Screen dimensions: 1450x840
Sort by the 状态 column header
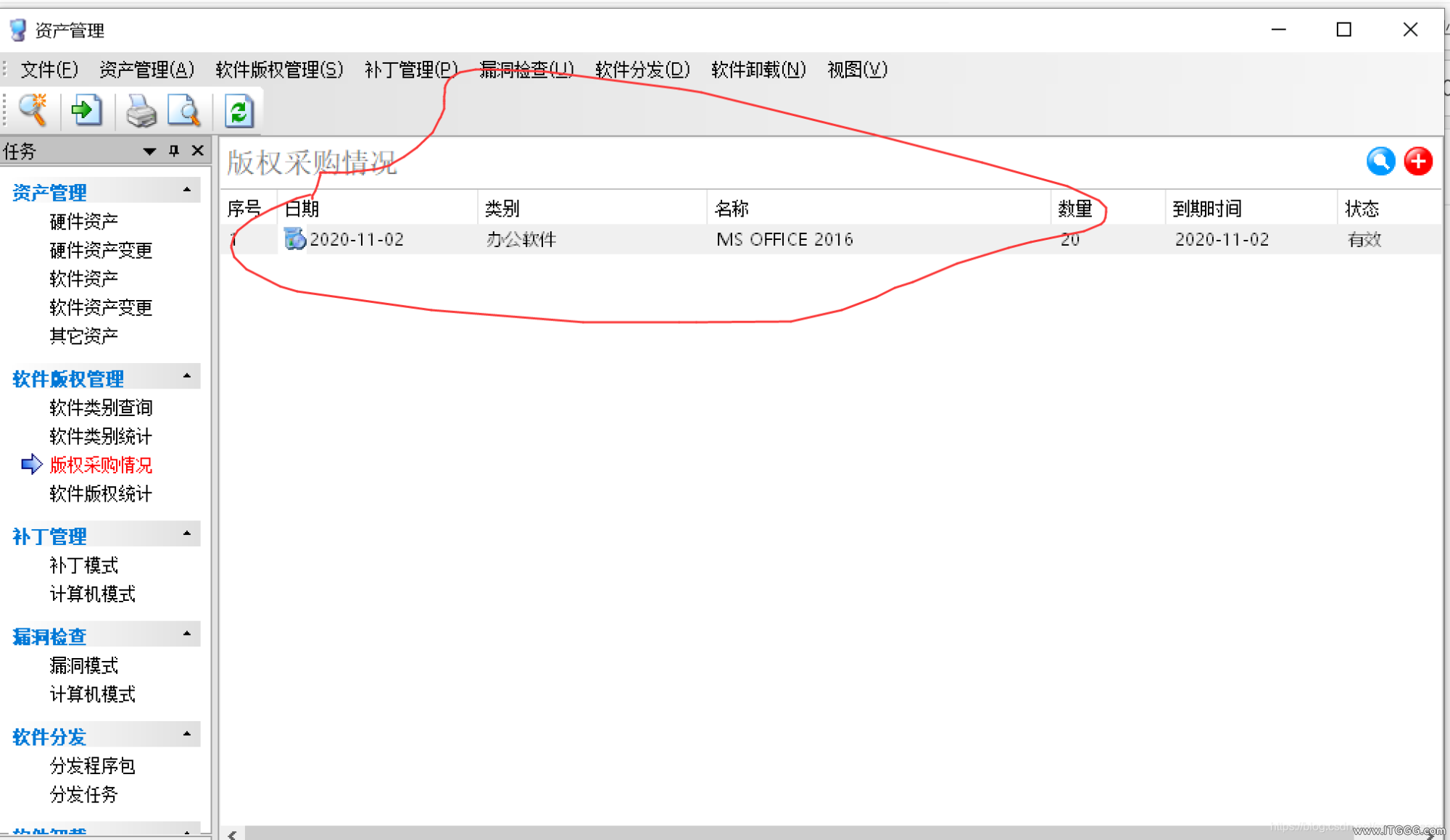click(1389, 208)
